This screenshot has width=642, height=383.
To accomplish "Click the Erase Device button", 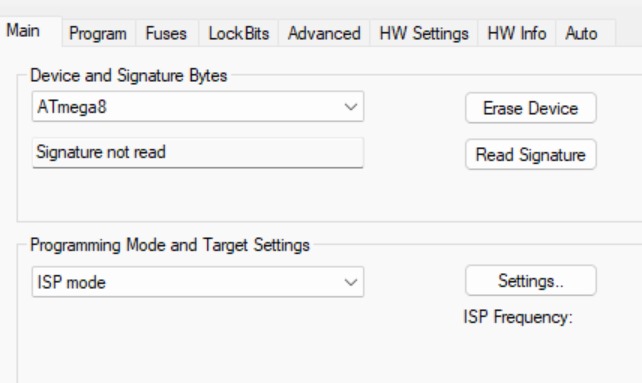I will tap(531, 108).
